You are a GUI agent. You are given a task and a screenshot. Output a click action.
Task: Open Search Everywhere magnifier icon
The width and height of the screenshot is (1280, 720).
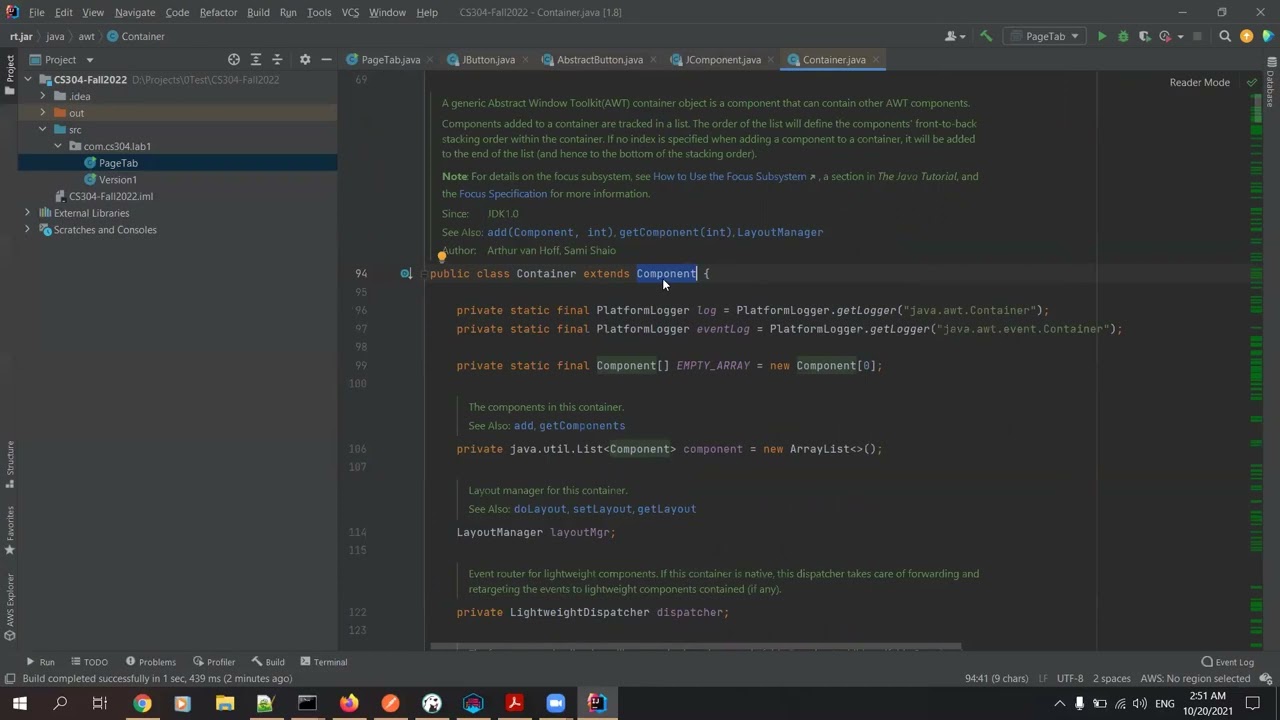point(1225,37)
